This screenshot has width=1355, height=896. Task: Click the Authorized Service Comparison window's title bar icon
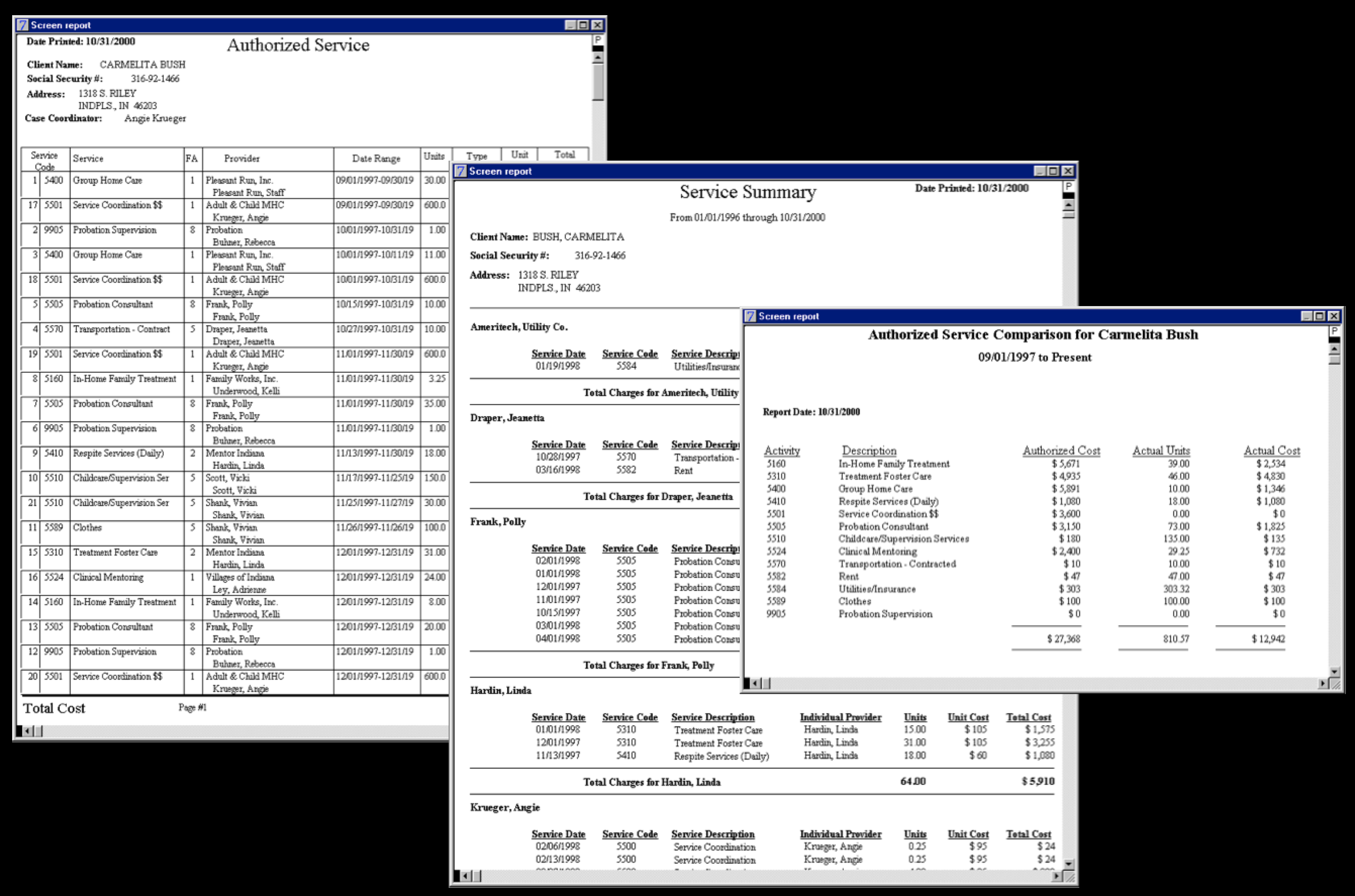pyautogui.click(x=750, y=316)
